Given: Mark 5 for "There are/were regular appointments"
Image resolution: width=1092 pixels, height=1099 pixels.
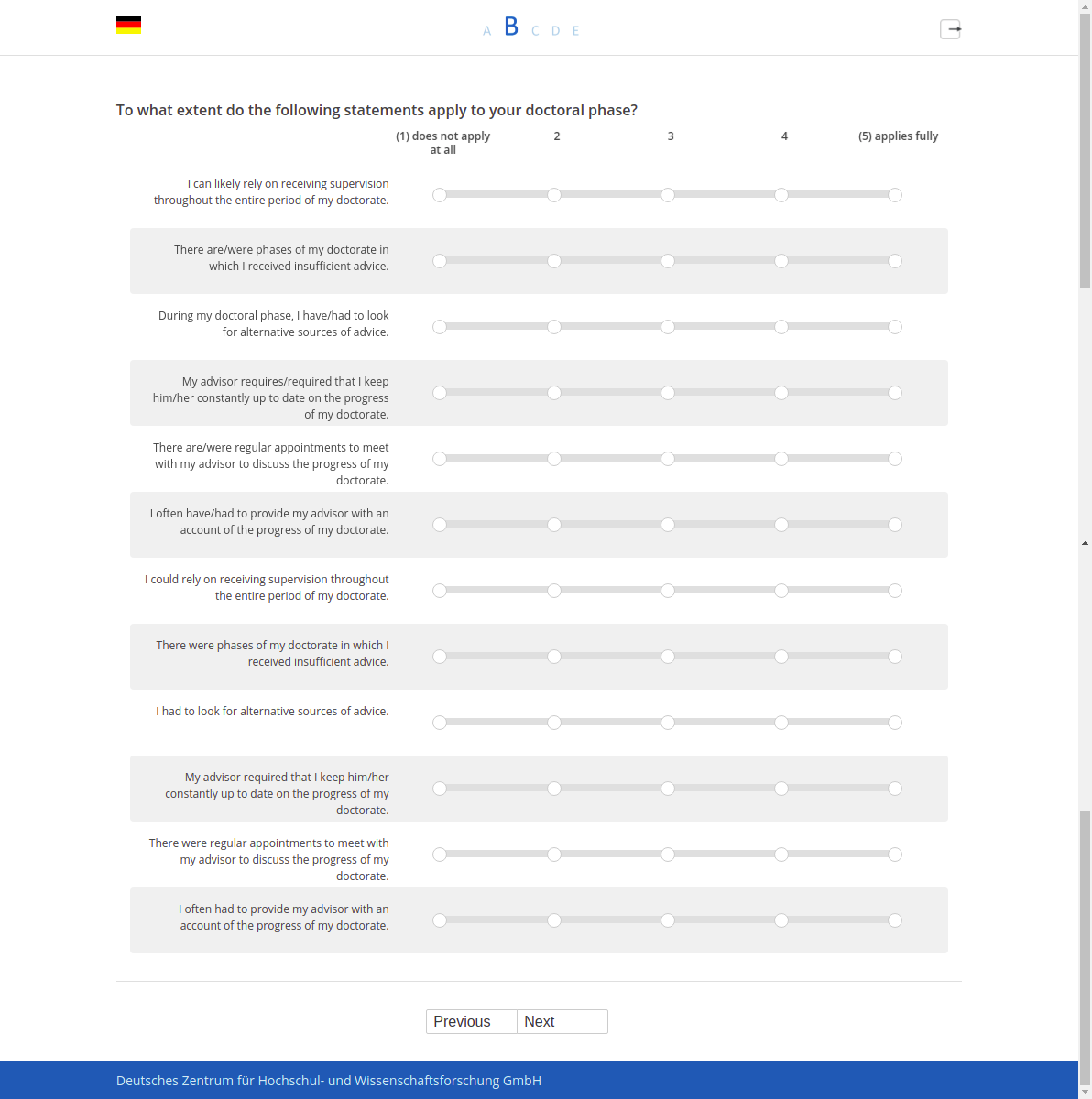Looking at the screenshot, I should [x=895, y=459].
